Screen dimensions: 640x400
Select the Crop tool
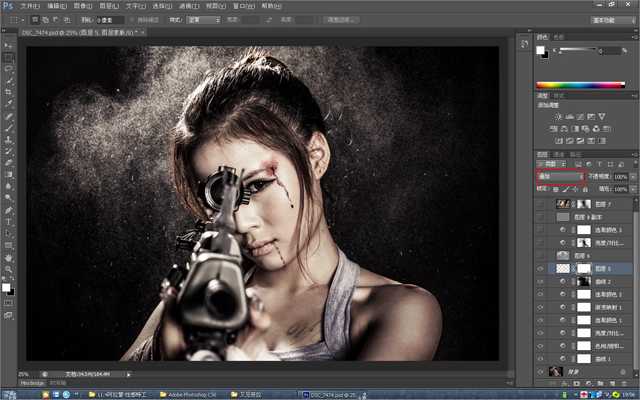click(x=9, y=91)
